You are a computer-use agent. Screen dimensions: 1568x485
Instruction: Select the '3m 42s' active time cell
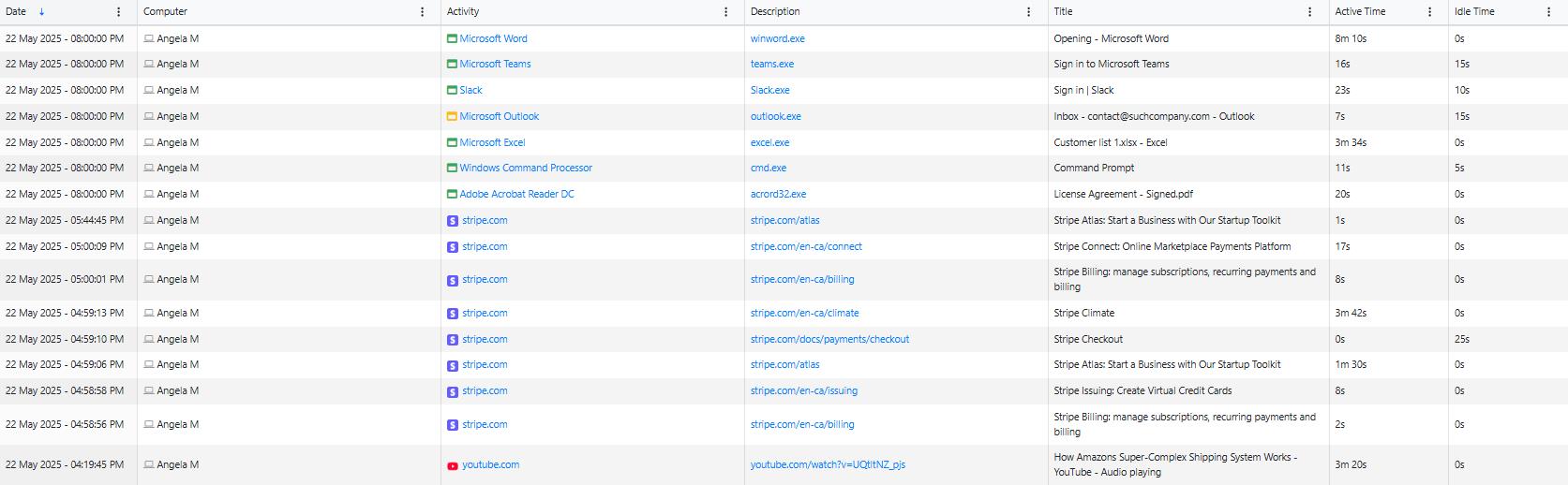(1351, 314)
